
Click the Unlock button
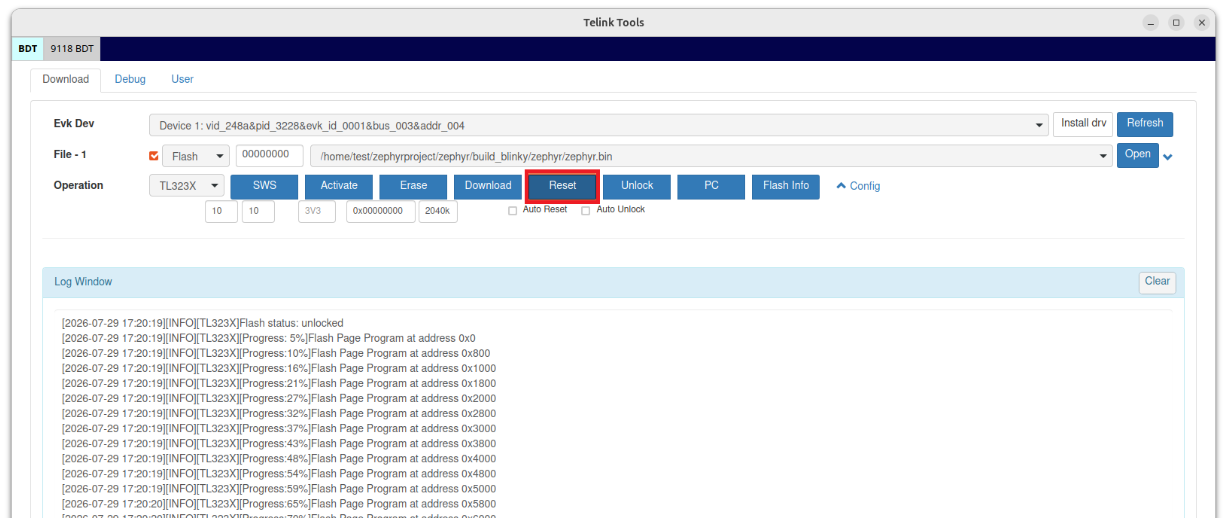tap(637, 186)
